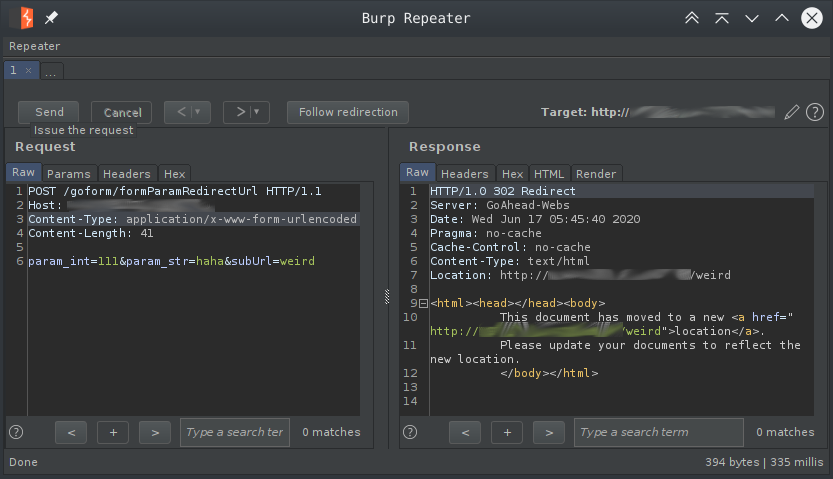833x479 pixels.
Task: Go to next match in request search
Action: pos(154,432)
